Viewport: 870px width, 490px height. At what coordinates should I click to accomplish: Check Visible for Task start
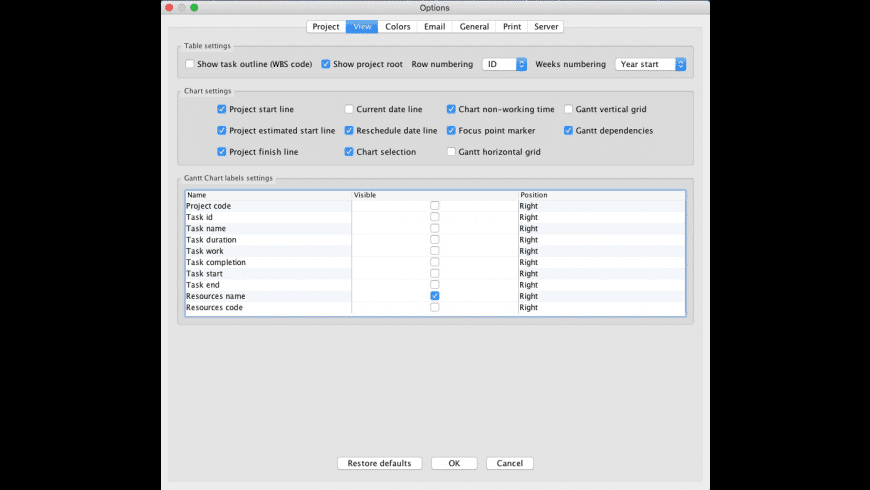point(434,274)
